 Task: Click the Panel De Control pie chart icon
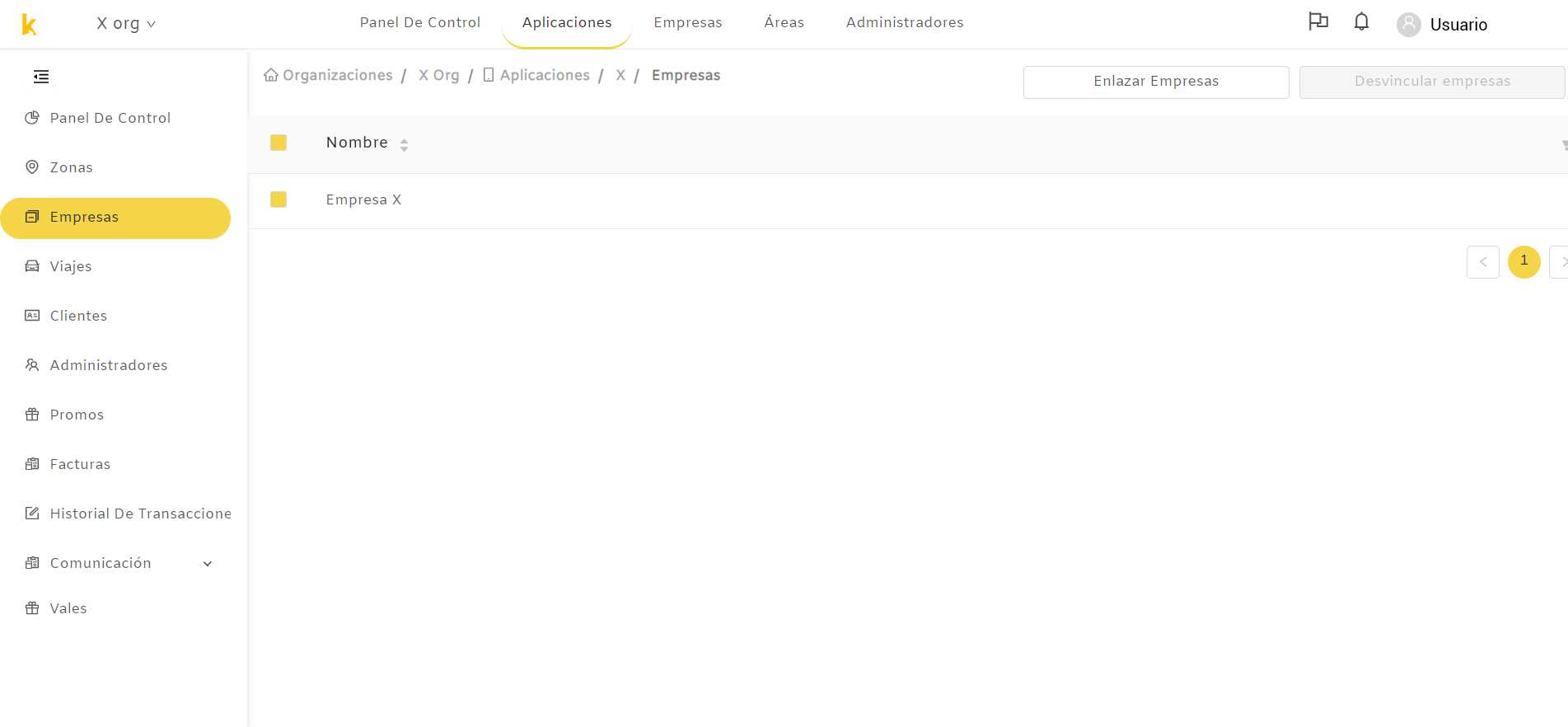(x=32, y=118)
